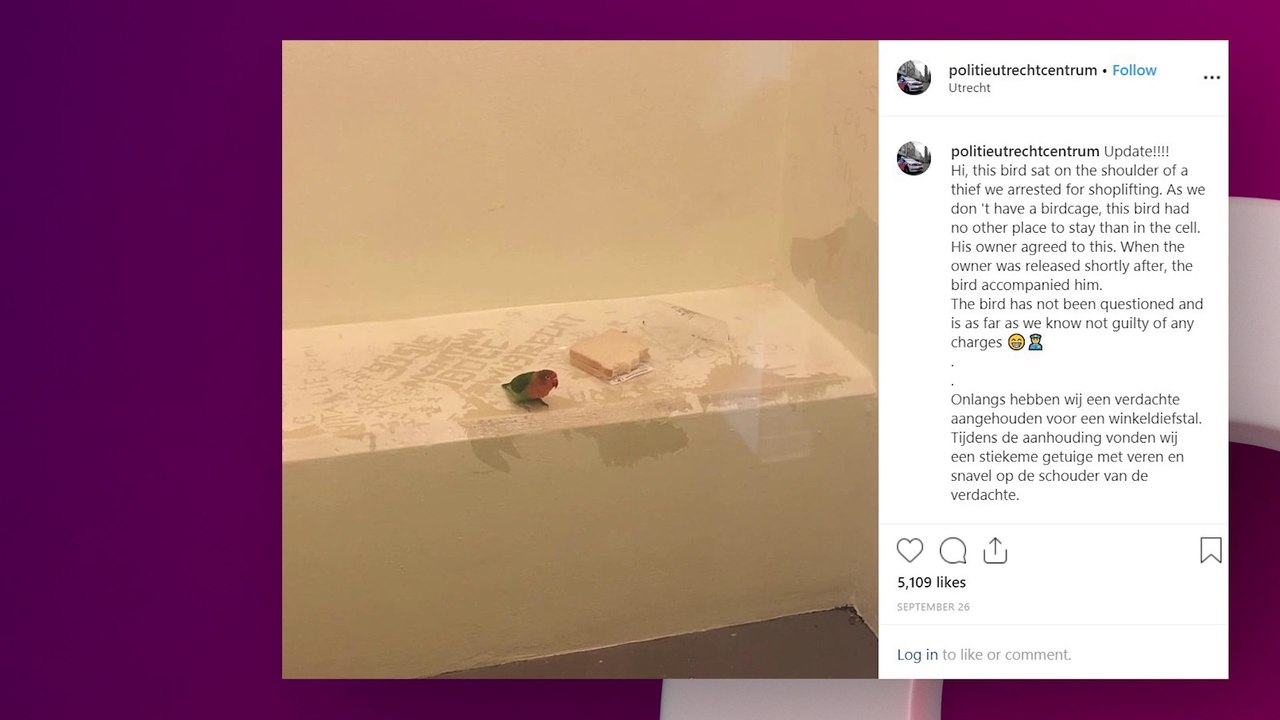The image size is (1280, 720).
Task: Click the lovebird in the photo
Action: tap(530, 388)
